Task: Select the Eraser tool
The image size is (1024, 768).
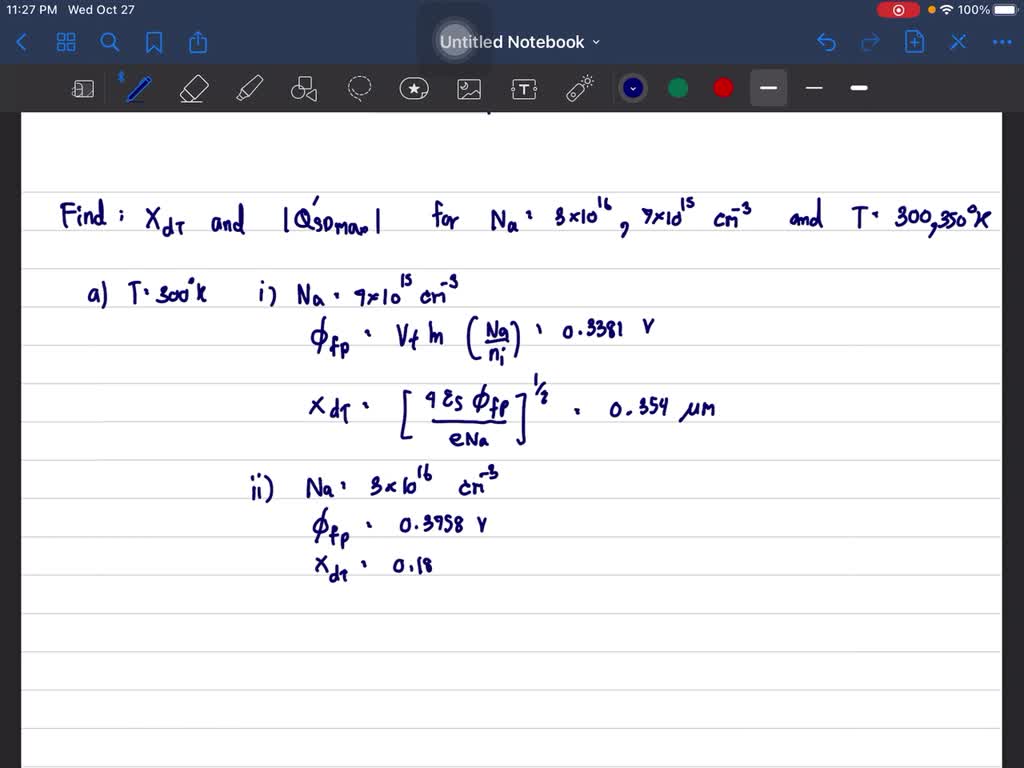Action: point(193,88)
